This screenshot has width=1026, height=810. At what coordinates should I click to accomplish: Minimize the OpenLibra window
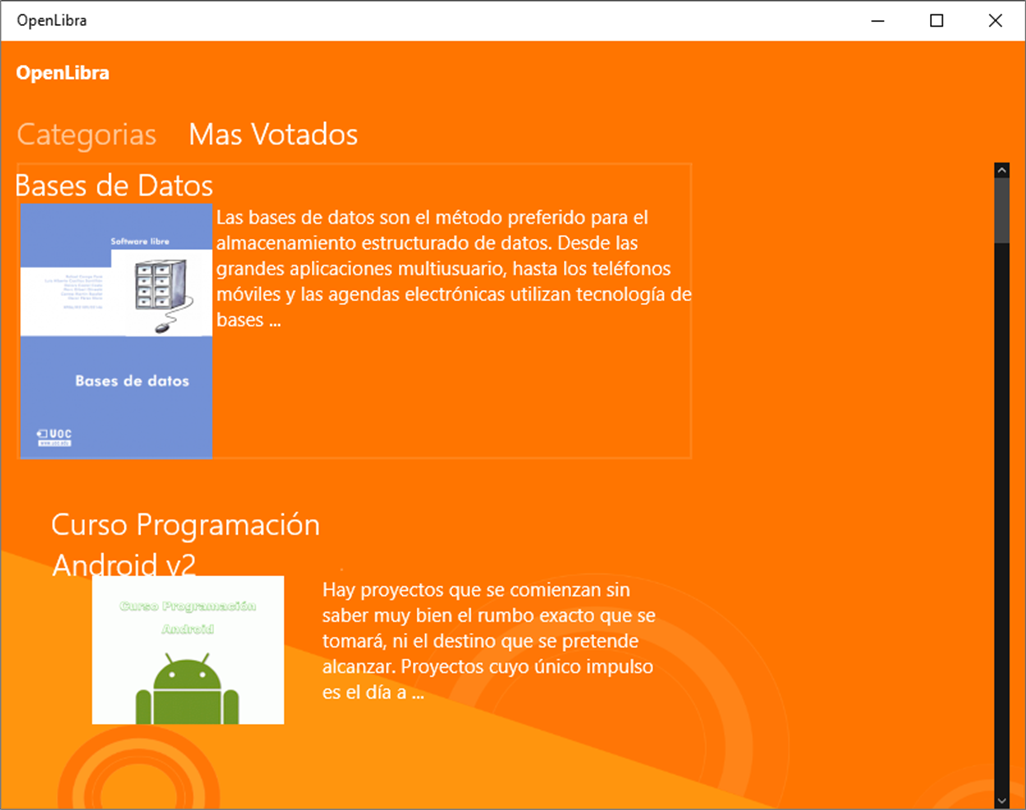(x=878, y=21)
